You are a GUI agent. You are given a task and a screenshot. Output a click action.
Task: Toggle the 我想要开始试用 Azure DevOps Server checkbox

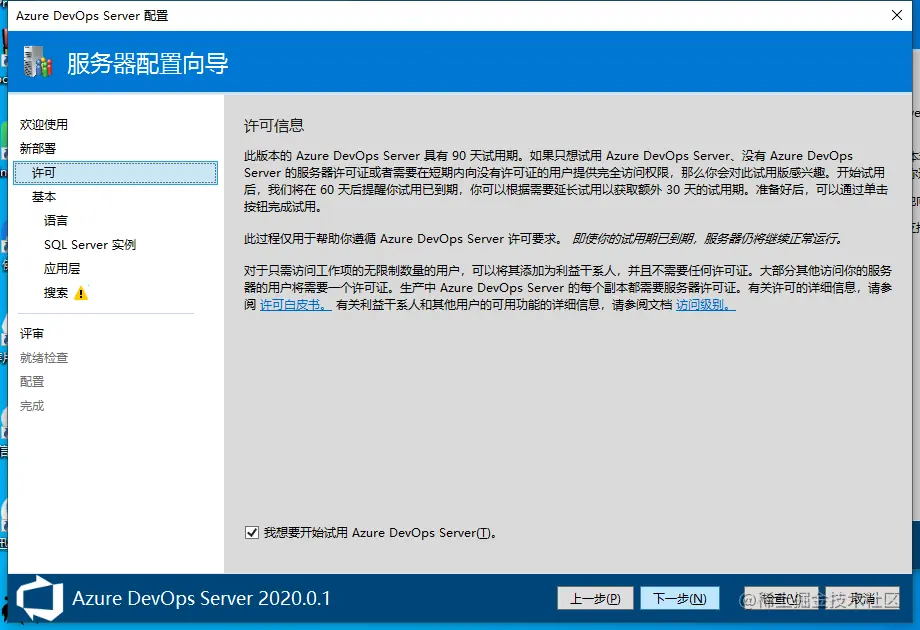pos(252,533)
